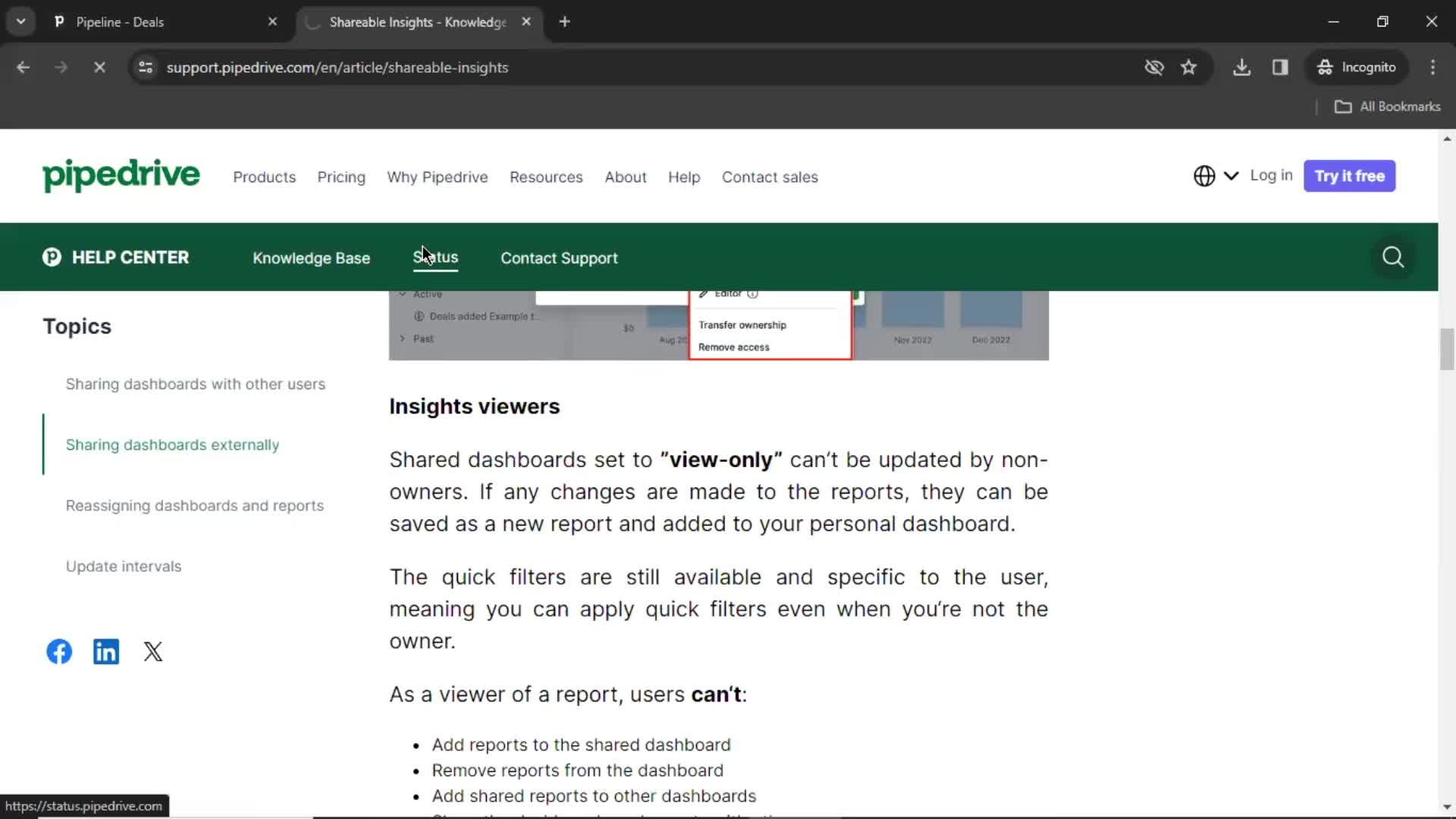The height and width of the screenshot is (819, 1456).
Task: Open the help center search icon
Action: (1392, 257)
